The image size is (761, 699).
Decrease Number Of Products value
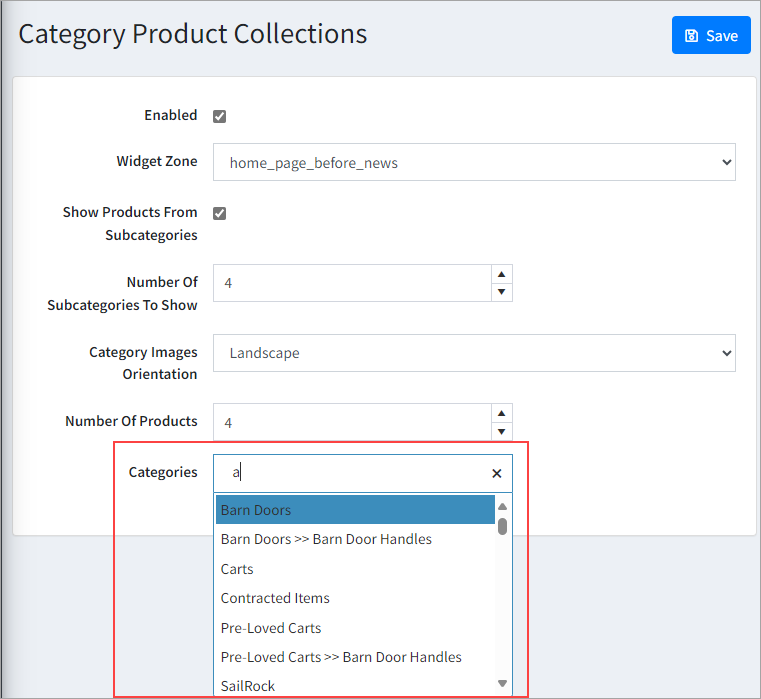pos(502,431)
